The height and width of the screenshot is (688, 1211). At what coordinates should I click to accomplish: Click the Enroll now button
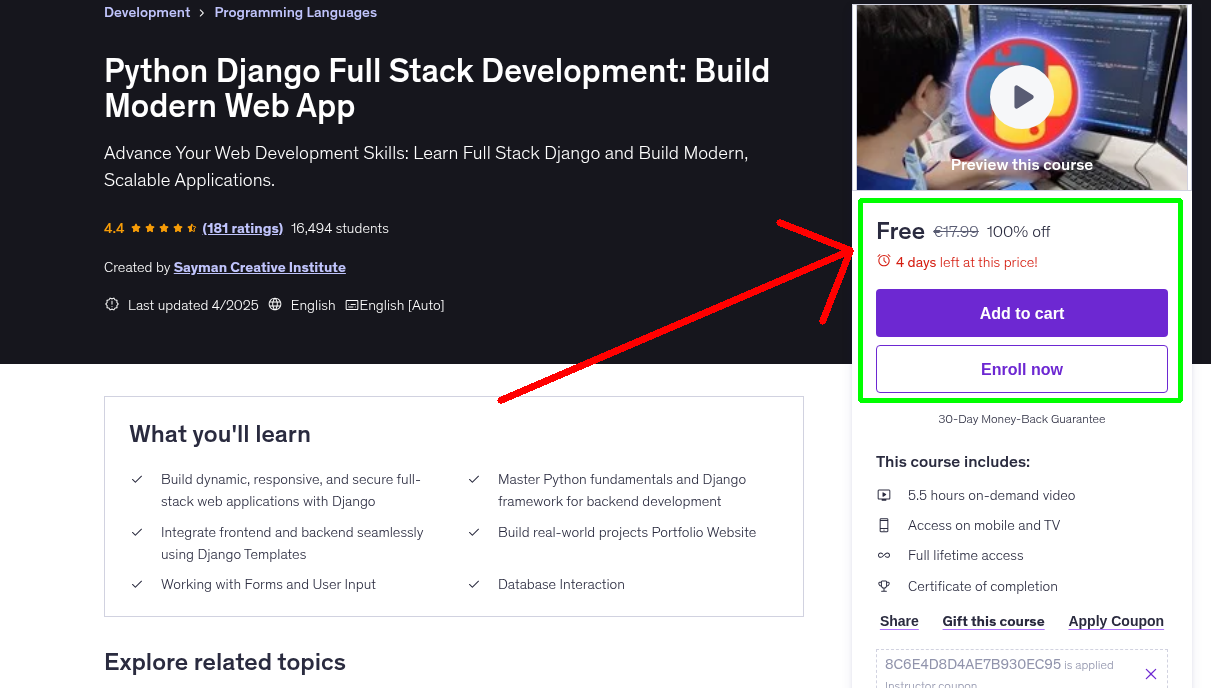click(1021, 369)
